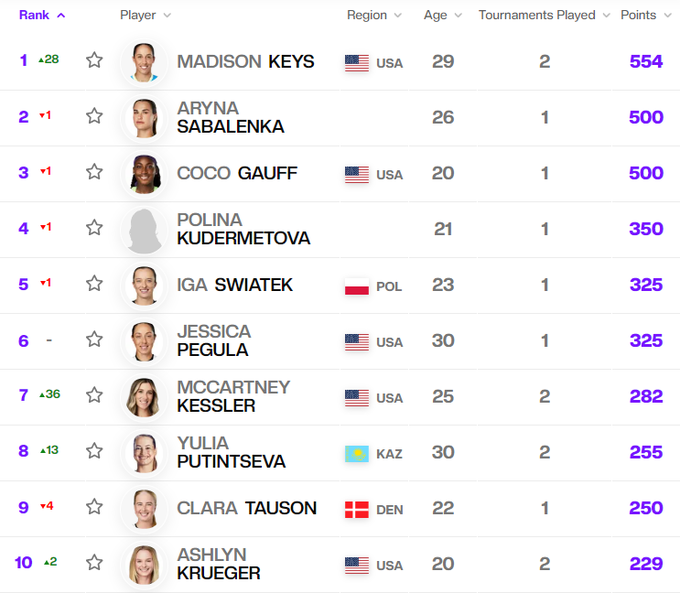680x593 pixels.
Task: Sort the table by Points column
Action: (x=645, y=15)
